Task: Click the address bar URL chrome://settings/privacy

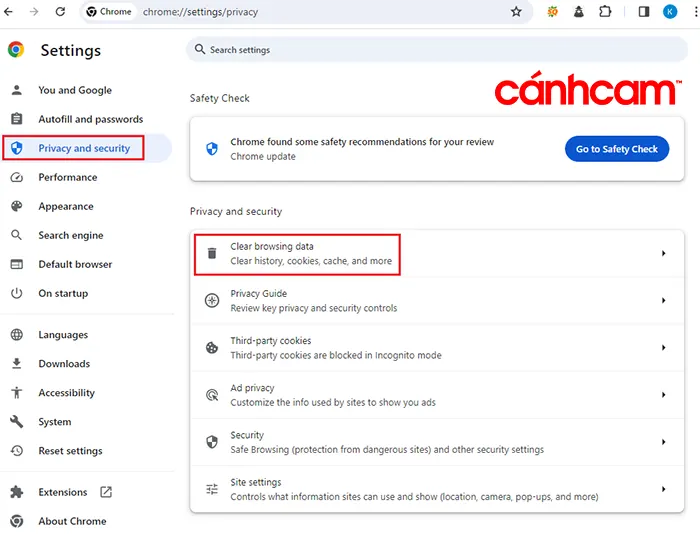Action: click(200, 12)
